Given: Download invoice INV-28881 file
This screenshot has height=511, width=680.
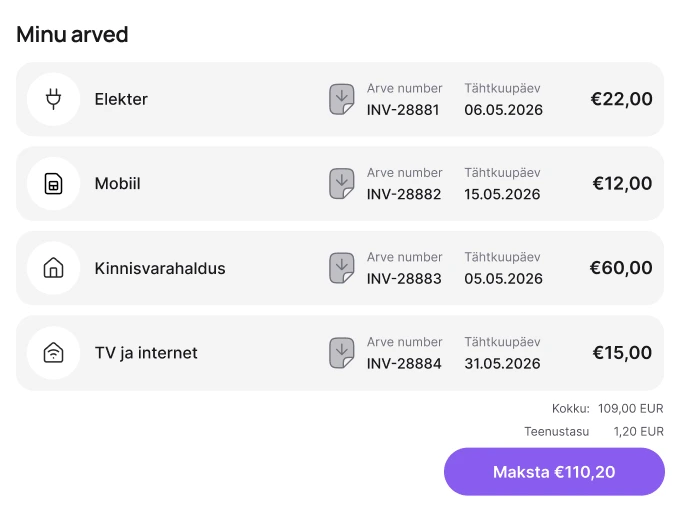Looking at the screenshot, I should click(342, 99).
